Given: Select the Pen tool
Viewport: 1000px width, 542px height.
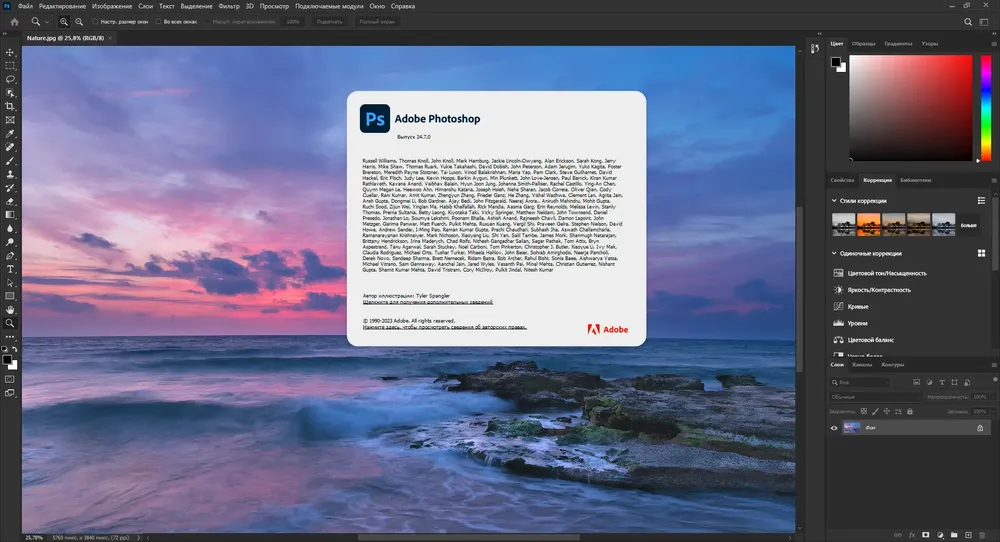Looking at the screenshot, I should (x=10, y=256).
